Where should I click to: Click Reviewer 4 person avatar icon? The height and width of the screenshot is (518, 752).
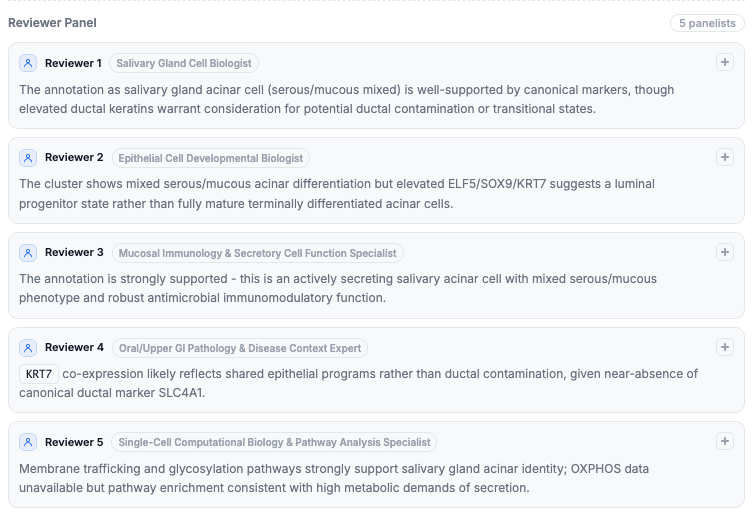point(28,348)
